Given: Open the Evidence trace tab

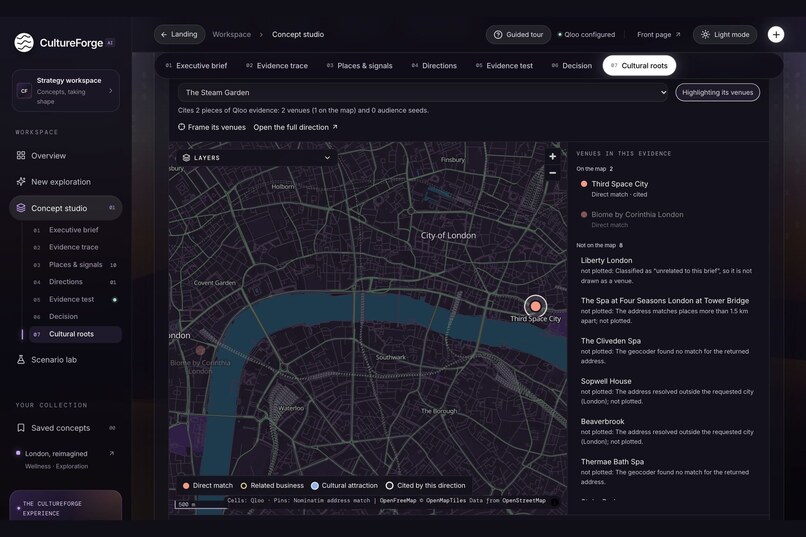Looking at the screenshot, I should (x=277, y=66).
